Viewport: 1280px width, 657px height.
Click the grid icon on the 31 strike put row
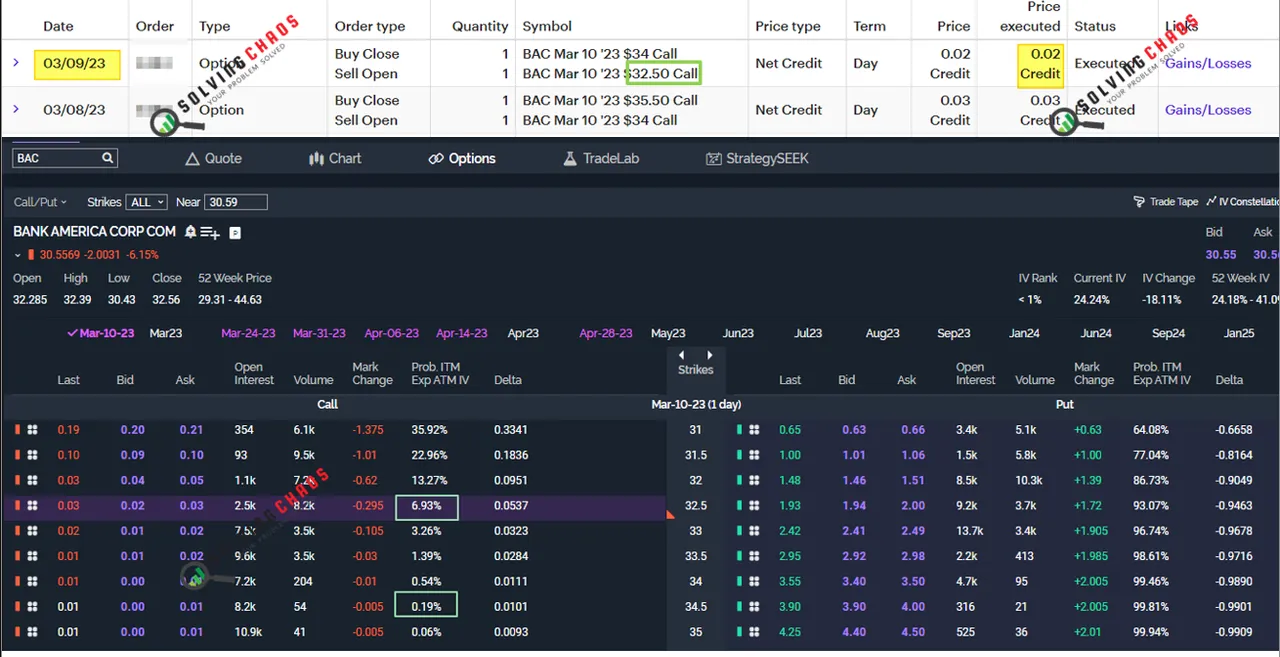click(x=756, y=430)
